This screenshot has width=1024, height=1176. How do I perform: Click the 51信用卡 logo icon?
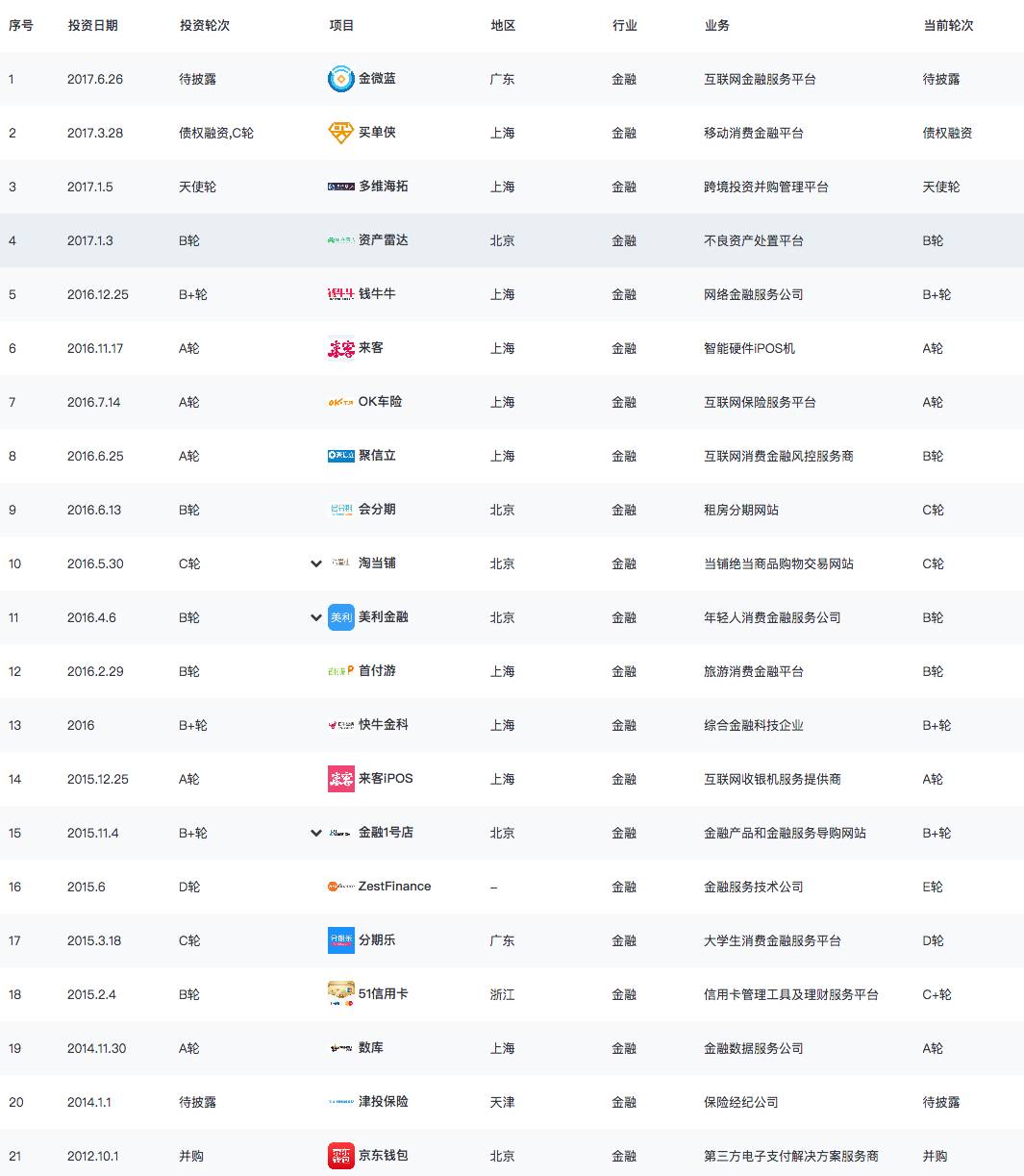[341, 994]
